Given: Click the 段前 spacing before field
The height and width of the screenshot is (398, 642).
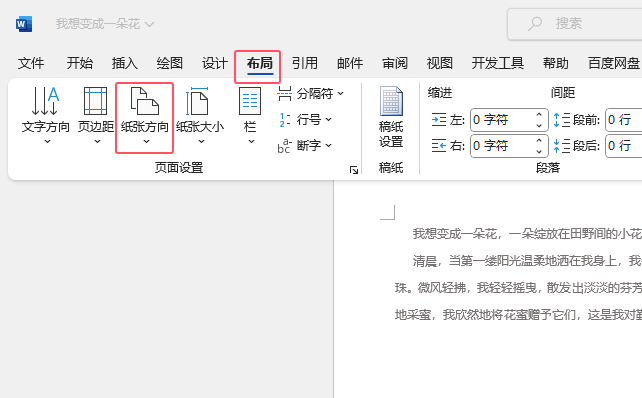Looking at the screenshot, I should point(624,120).
